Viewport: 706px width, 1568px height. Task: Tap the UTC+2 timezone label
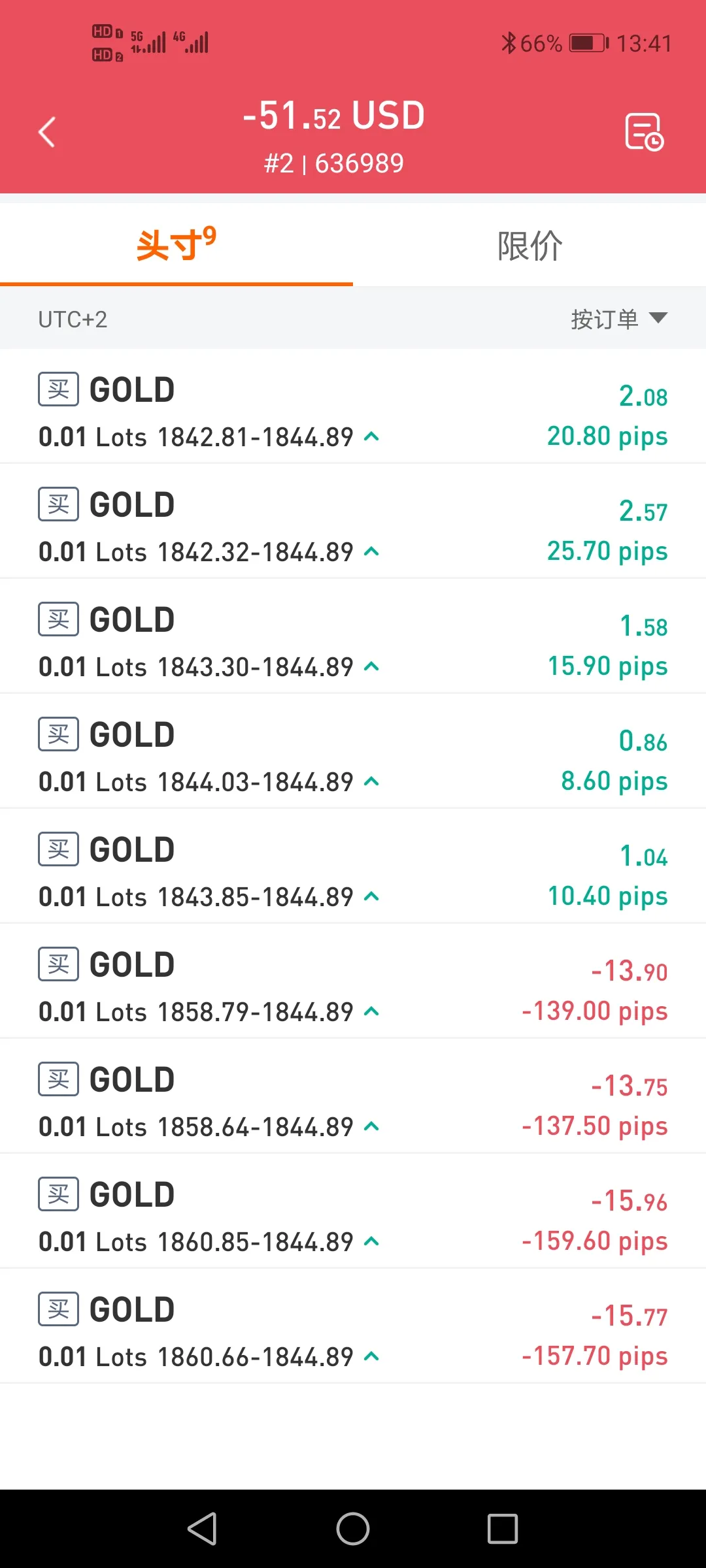(x=73, y=319)
